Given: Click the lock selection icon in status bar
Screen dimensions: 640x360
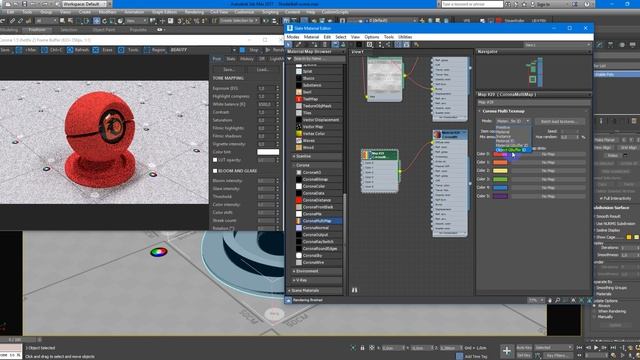Looking at the screenshot, I should point(362,348).
